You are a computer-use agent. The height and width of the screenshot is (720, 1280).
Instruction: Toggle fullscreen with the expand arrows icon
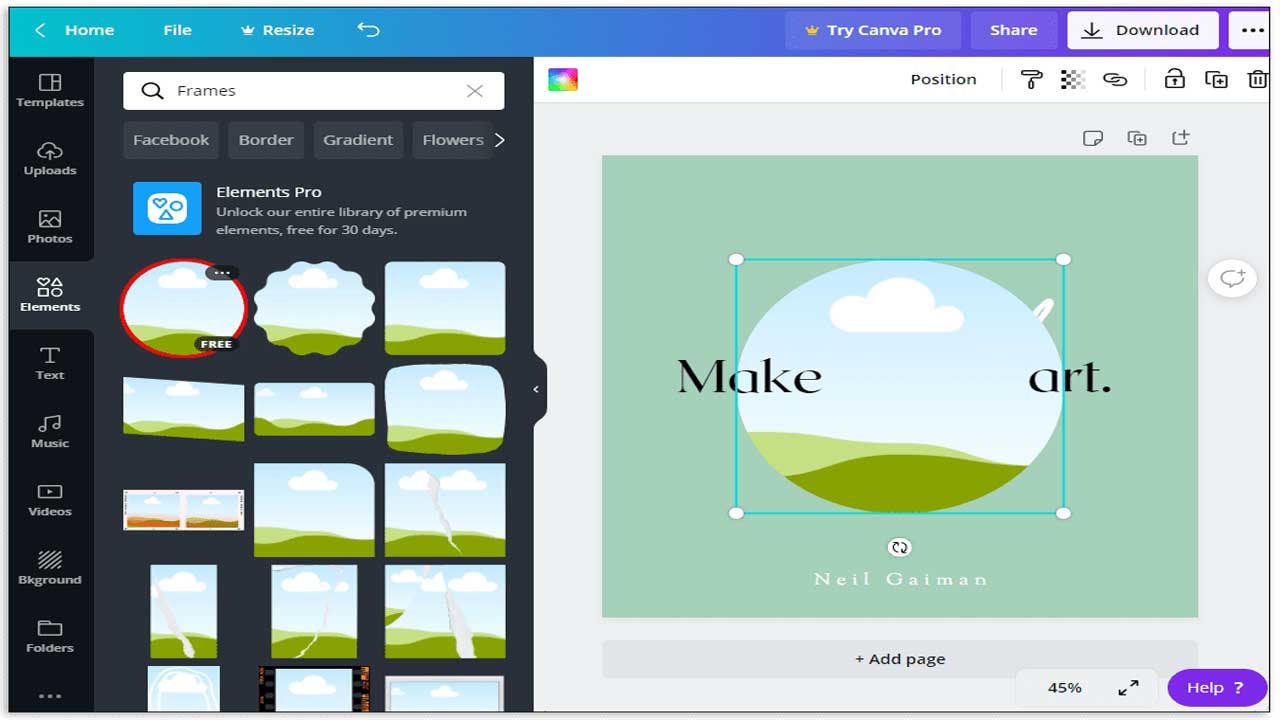tap(1128, 688)
